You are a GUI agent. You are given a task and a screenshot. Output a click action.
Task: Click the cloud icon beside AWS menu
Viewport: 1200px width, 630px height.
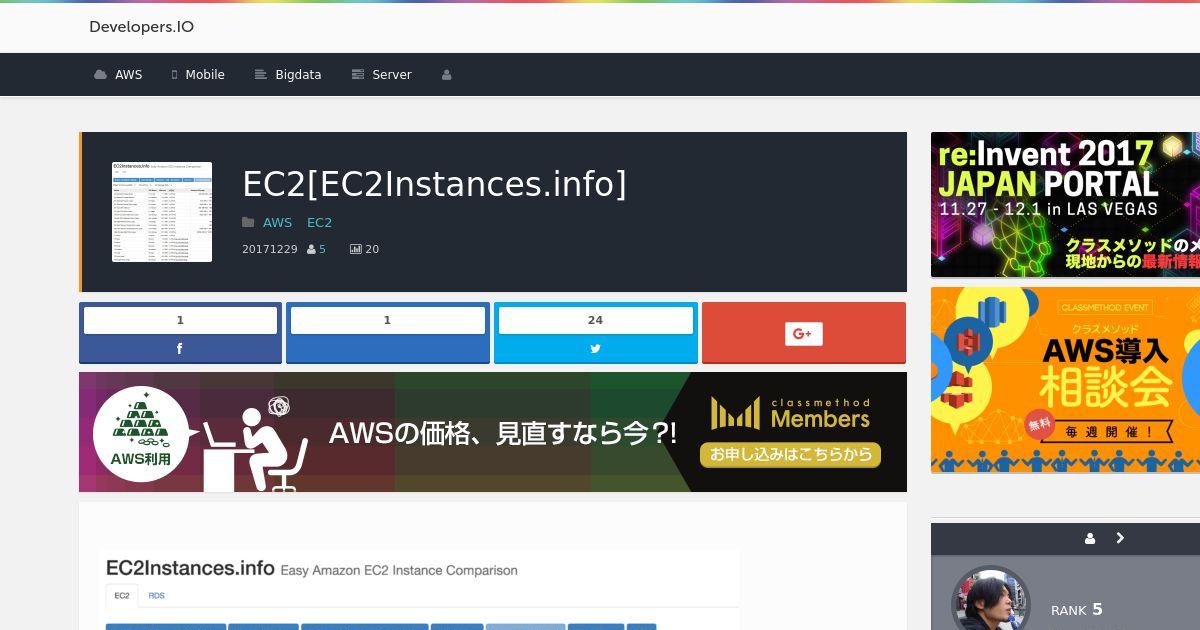pos(100,75)
